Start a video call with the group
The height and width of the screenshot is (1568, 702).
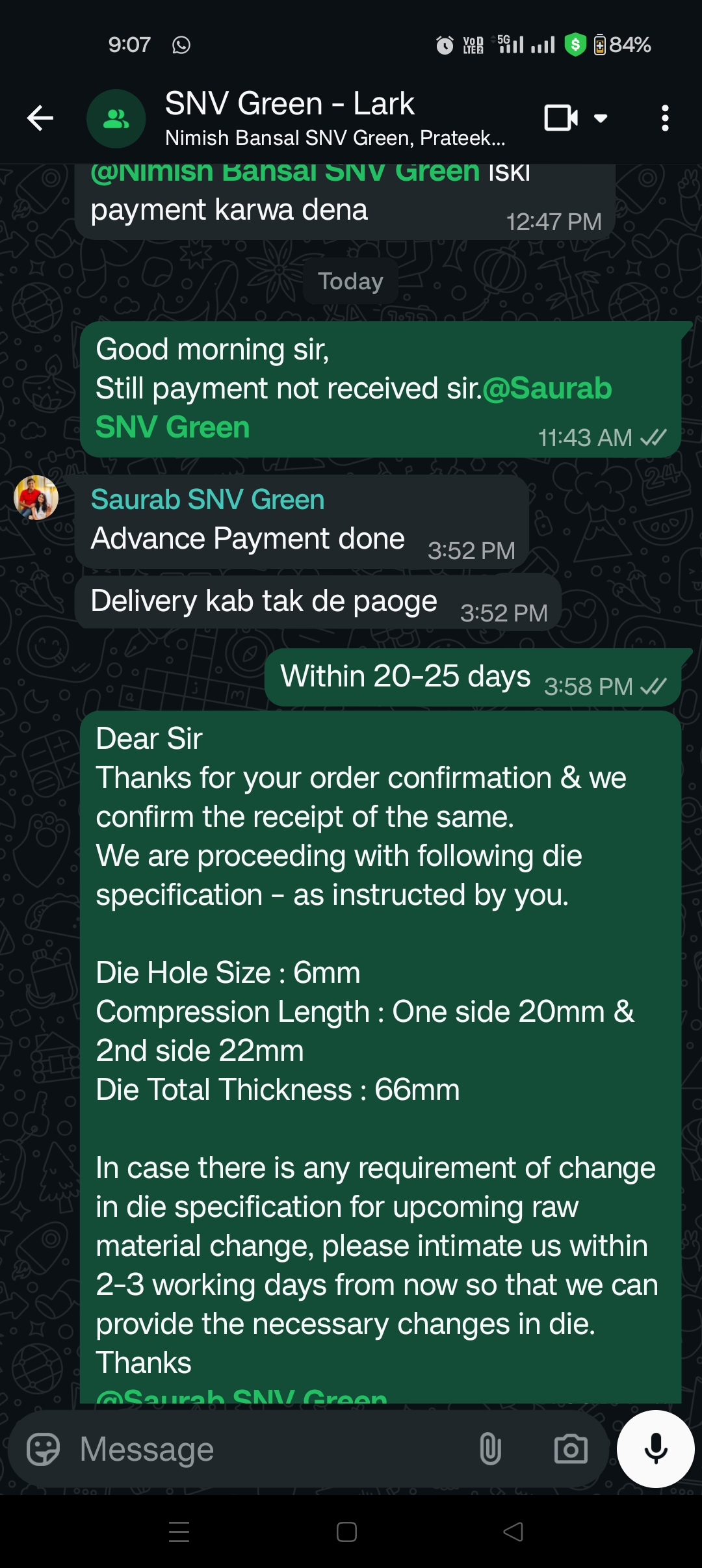pyautogui.click(x=561, y=118)
